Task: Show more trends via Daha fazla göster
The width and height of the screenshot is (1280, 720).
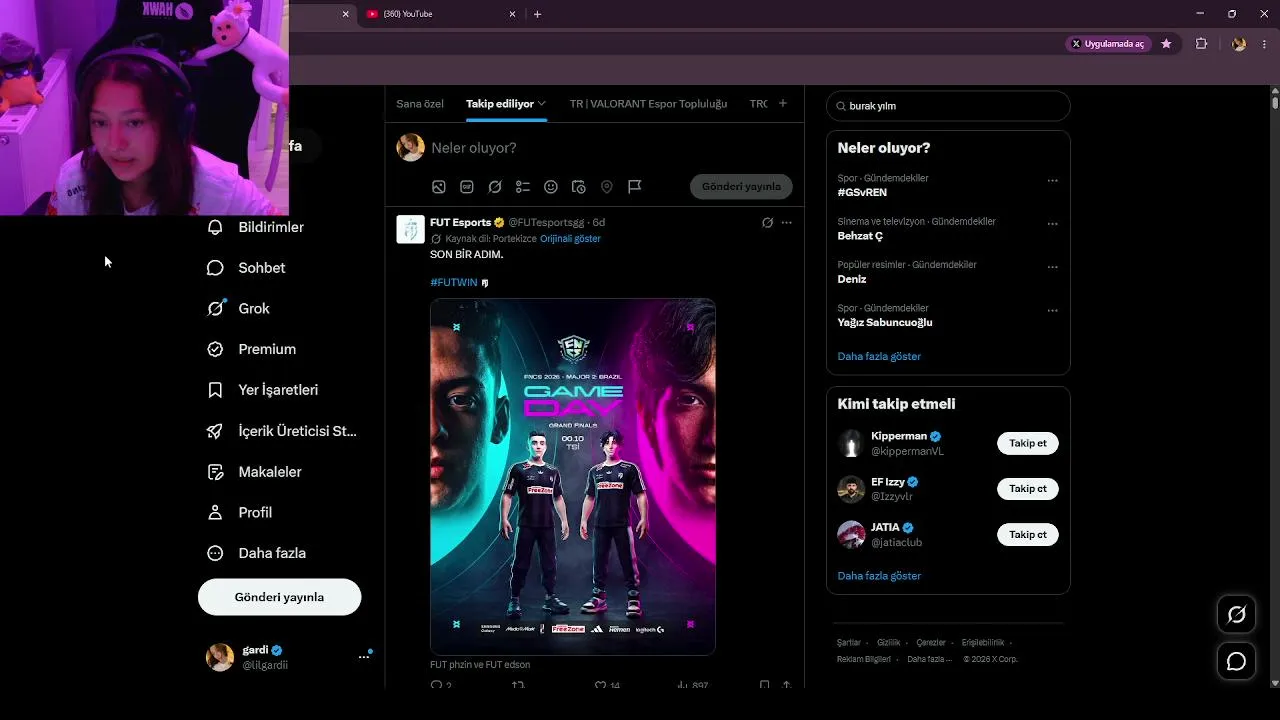Action: click(x=879, y=356)
